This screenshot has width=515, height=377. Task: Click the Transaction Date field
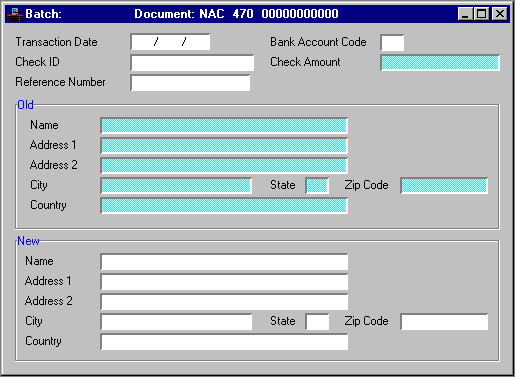click(170, 42)
